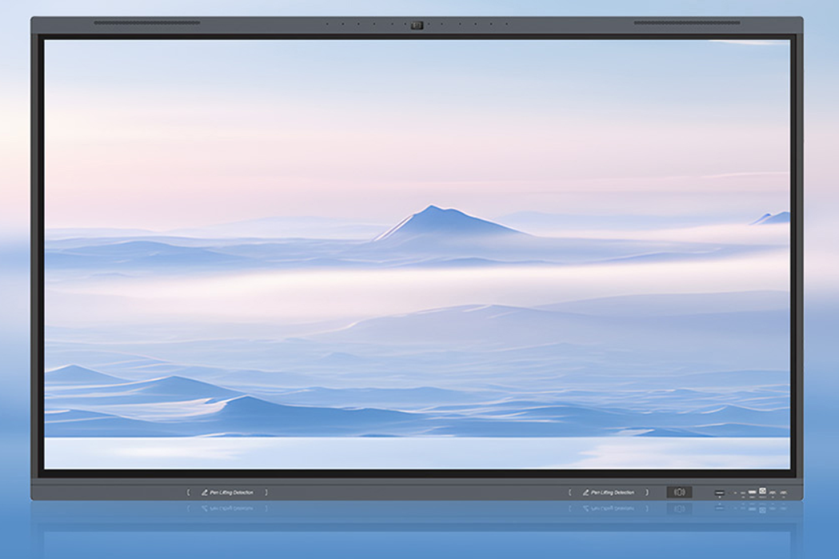Tap the right speaker grille on the top bezel
Image resolution: width=839 pixels, height=559 pixels.
[x=685, y=23]
